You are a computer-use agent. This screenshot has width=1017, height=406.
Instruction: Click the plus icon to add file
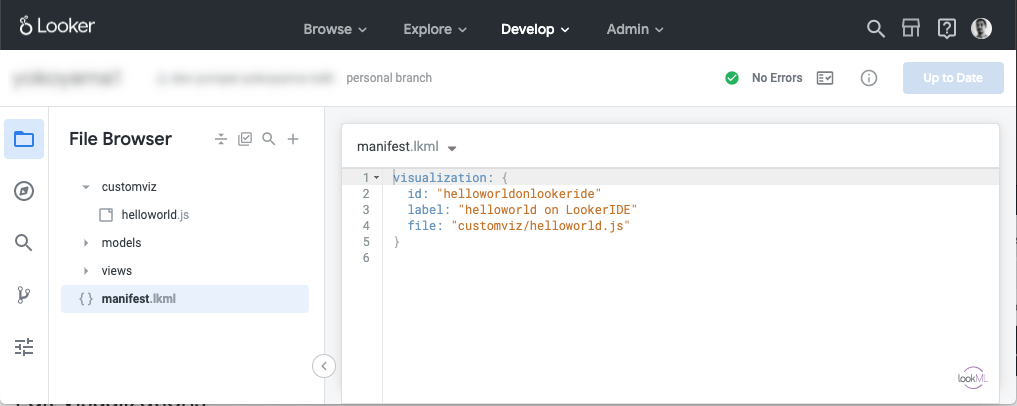(293, 139)
